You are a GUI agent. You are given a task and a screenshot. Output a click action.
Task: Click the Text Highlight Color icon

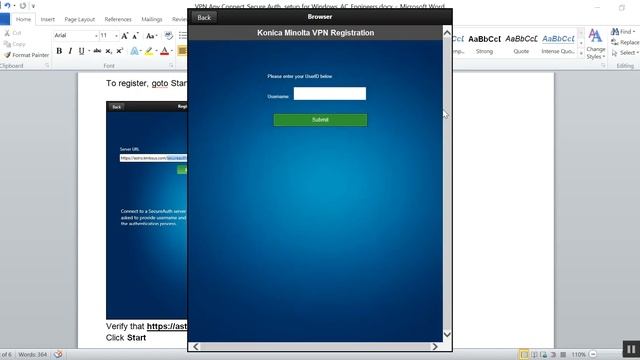(x=149, y=51)
